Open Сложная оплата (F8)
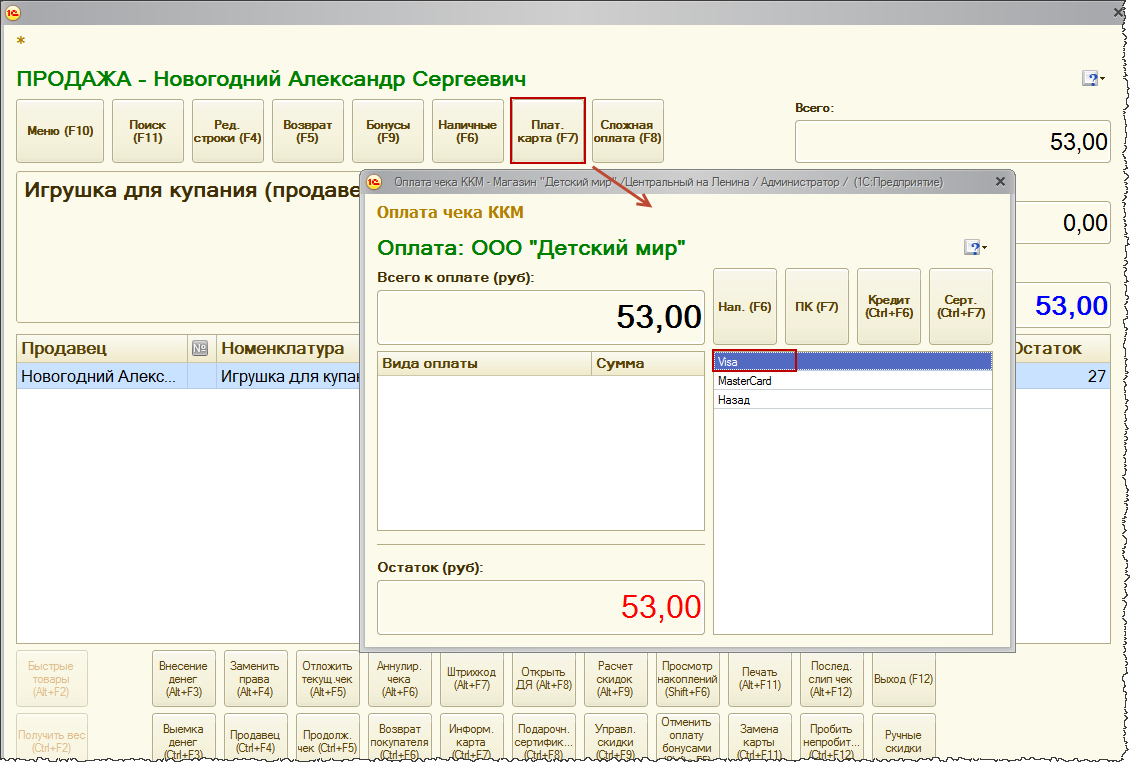Viewport: 1130px width, 765px height. (628, 131)
